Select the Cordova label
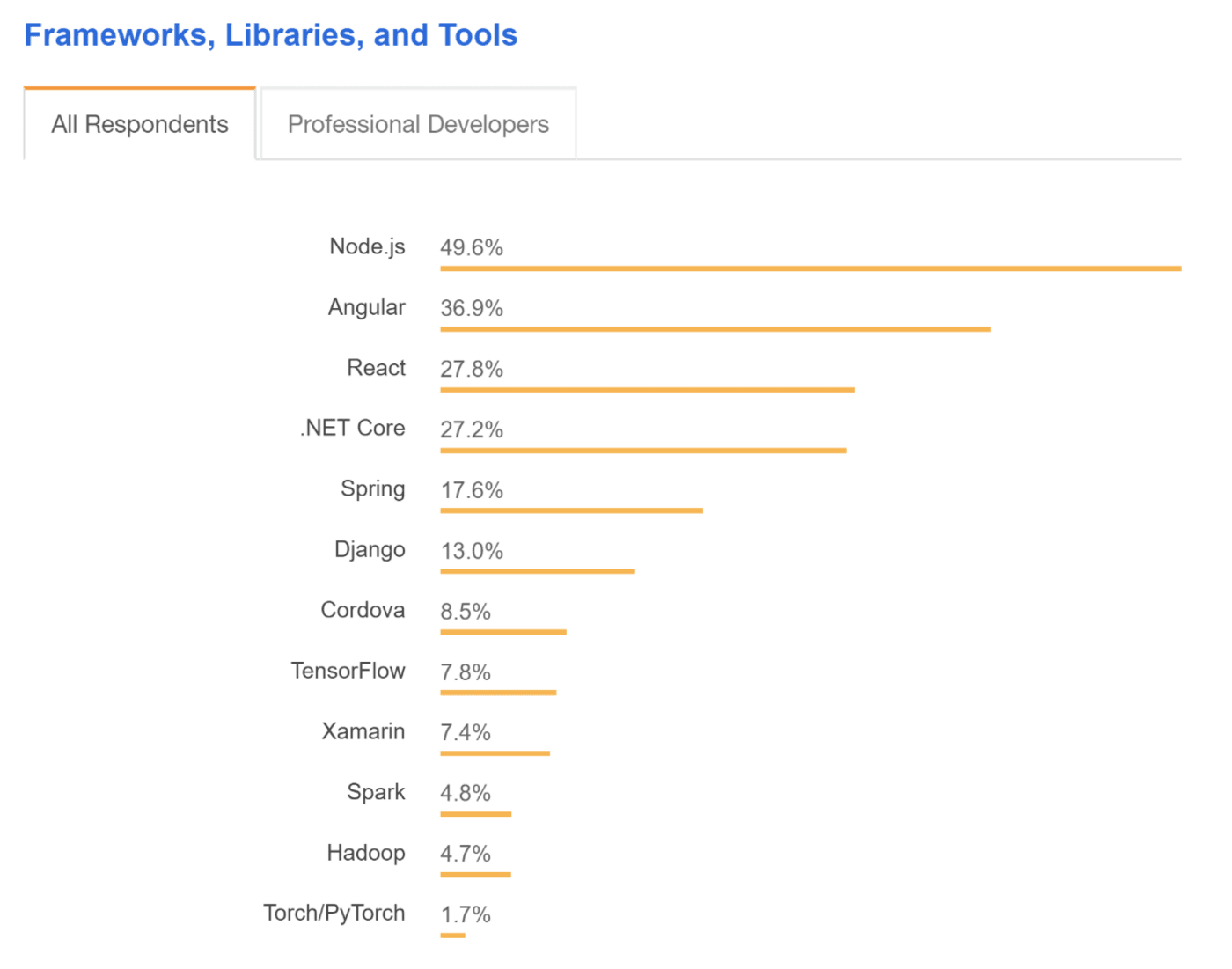The image size is (1232, 969). (363, 610)
